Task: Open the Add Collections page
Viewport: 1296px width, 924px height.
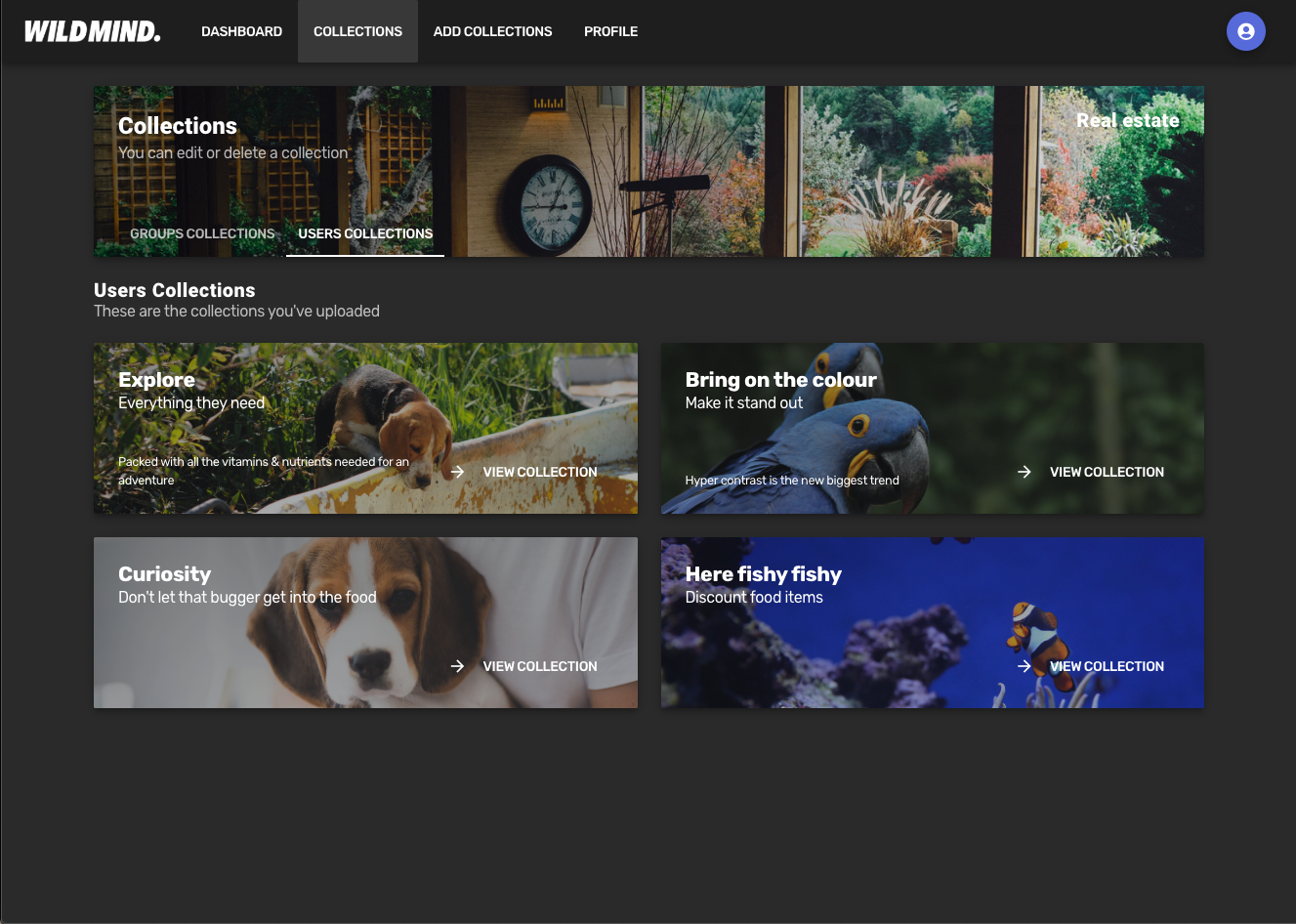Action: pos(492,31)
